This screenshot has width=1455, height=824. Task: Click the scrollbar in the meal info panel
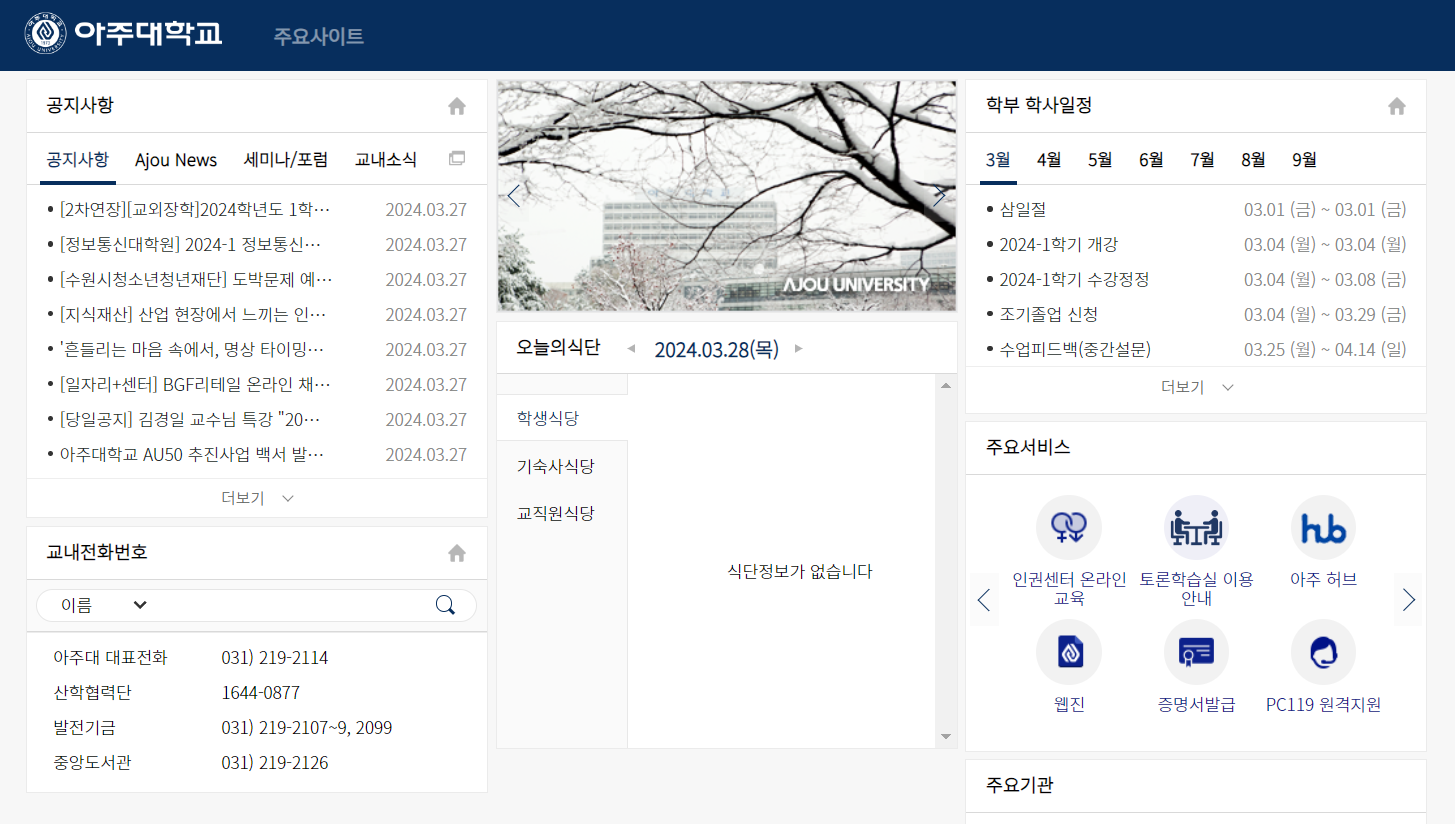[945, 560]
